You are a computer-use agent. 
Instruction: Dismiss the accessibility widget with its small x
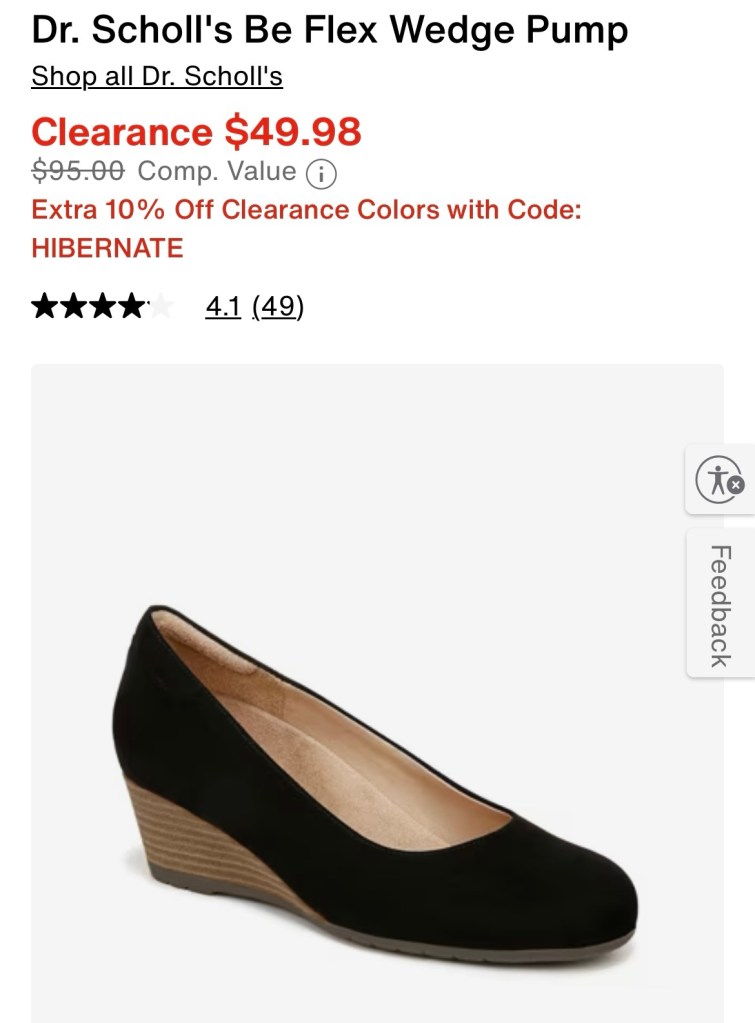[x=736, y=485]
